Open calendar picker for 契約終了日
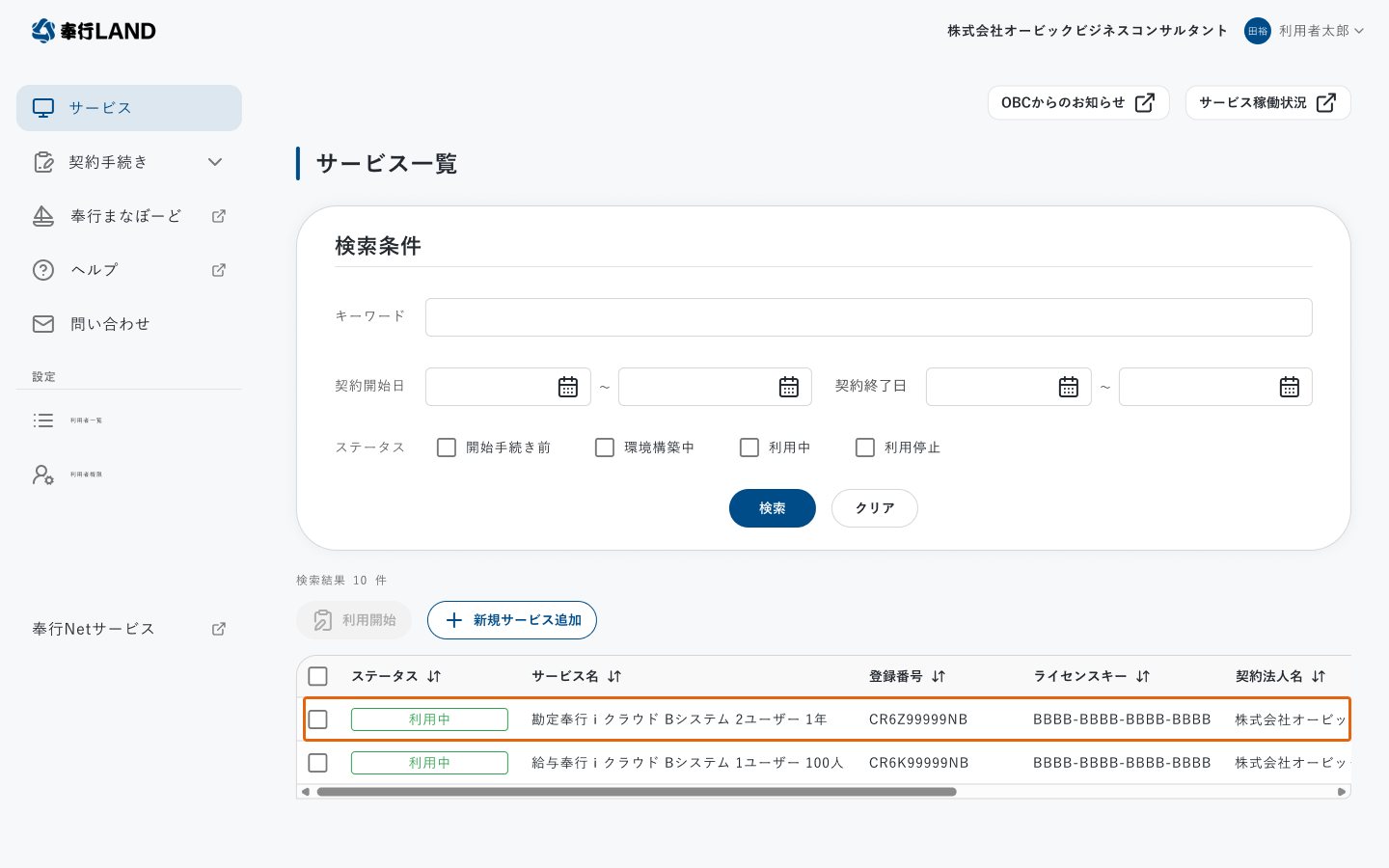Image resolution: width=1389 pixels, height=868 pixels. click(x=1069, y=386)
